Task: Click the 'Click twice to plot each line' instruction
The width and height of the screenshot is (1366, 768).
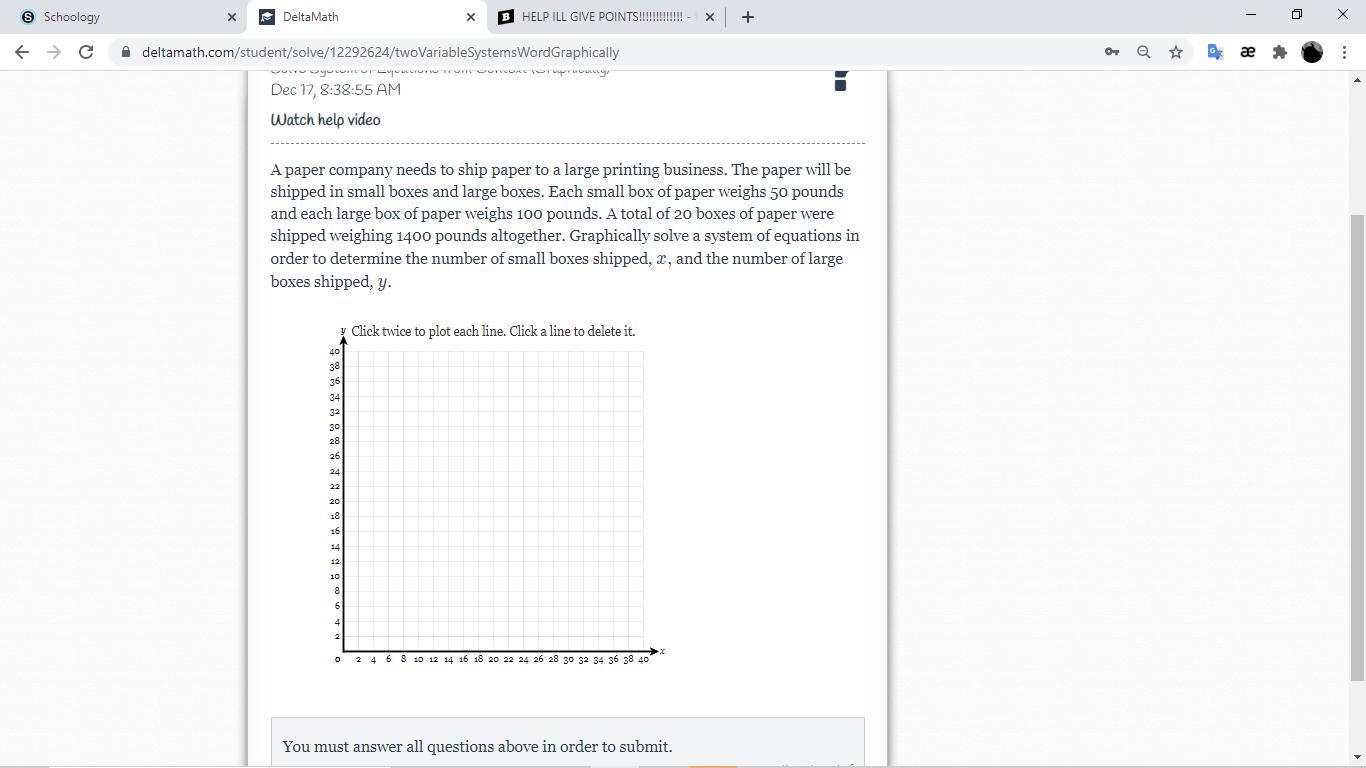Action: click(493, 331)
